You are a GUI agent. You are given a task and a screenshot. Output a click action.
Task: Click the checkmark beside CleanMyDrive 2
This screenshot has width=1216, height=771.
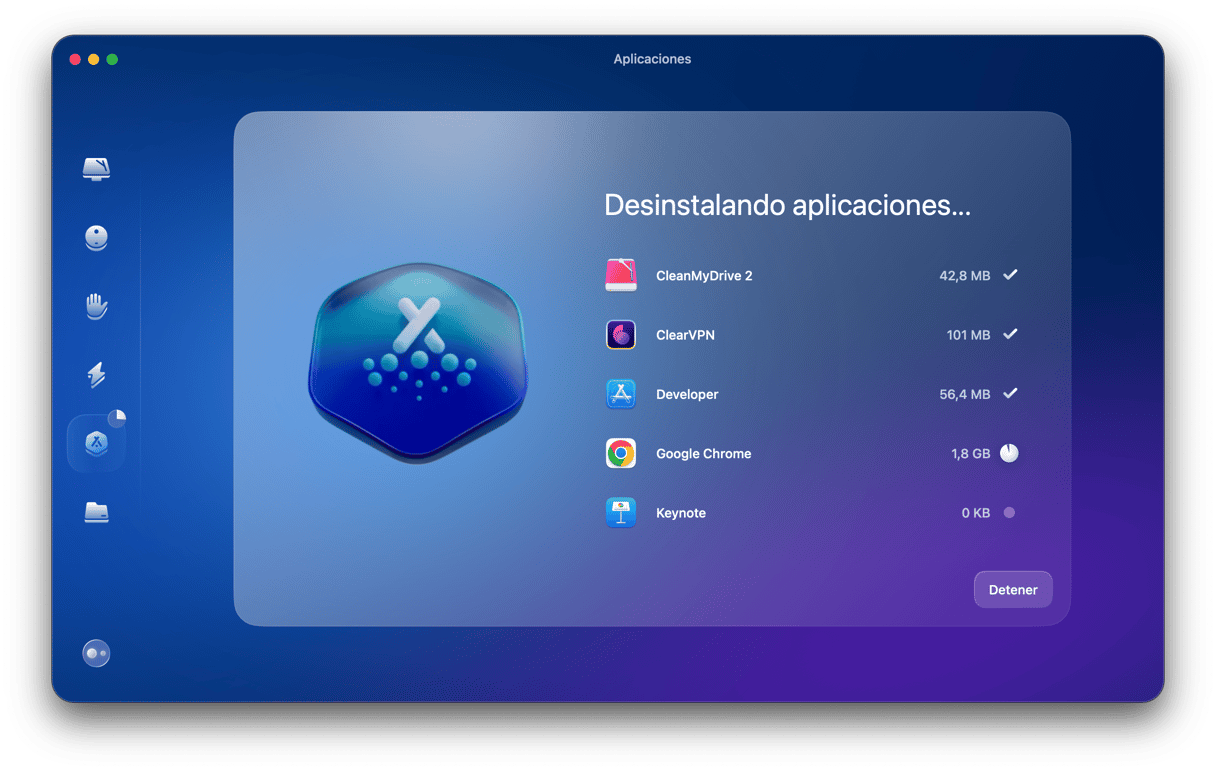point(1010,275)
